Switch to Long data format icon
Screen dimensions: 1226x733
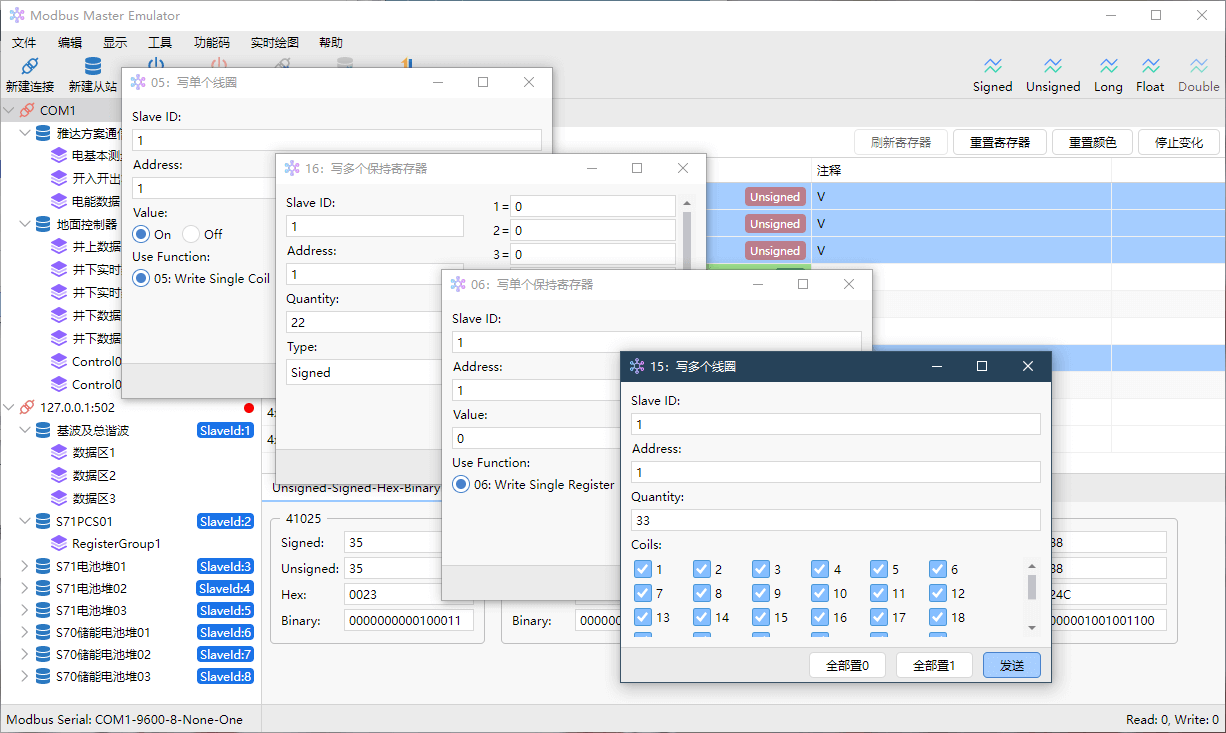pos(1108,66)
